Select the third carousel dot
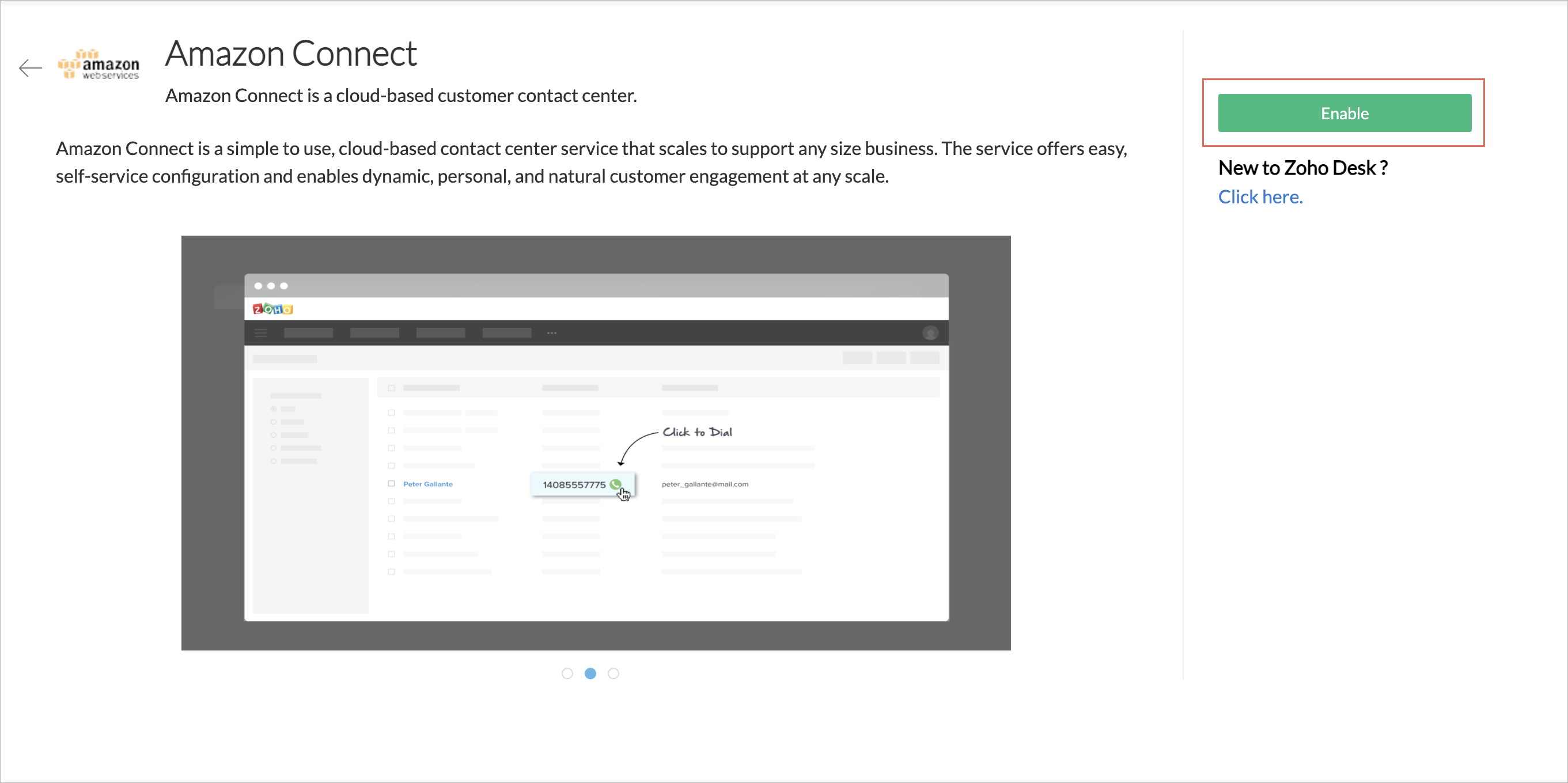This screenshot has width=1568, height=783. [613, 674]
